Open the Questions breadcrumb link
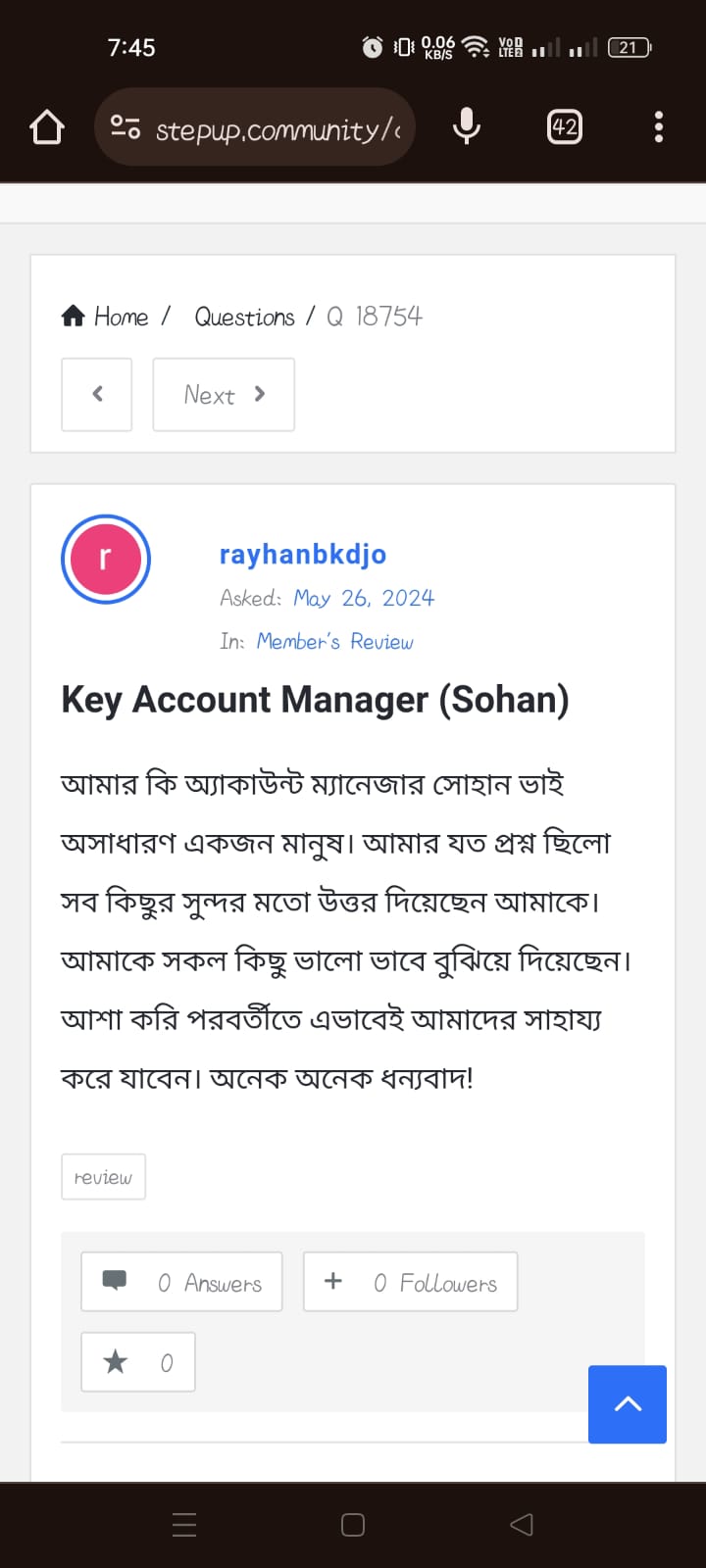Viewport: 706px width, 1568px height. [244, 317]
